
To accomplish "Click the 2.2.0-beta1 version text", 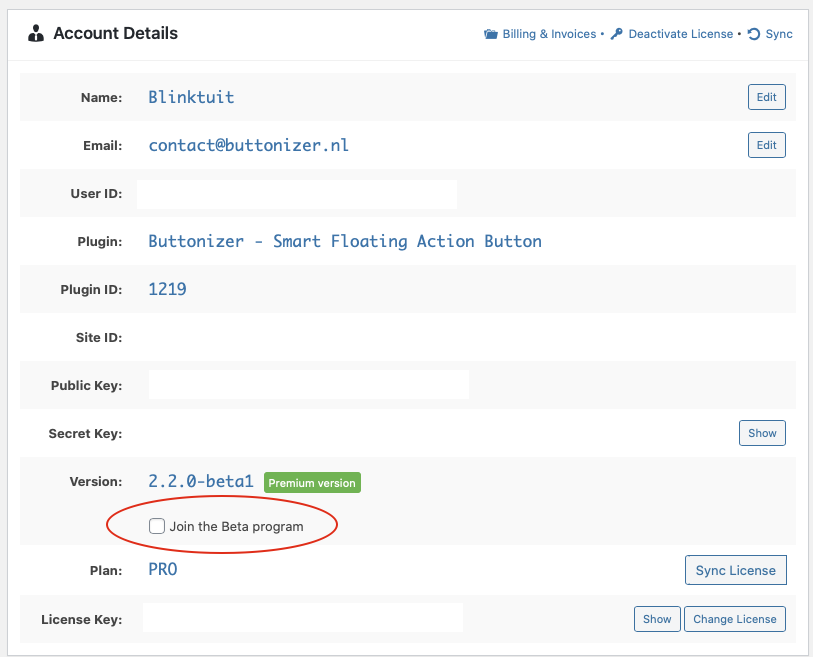I will [201, 481].
